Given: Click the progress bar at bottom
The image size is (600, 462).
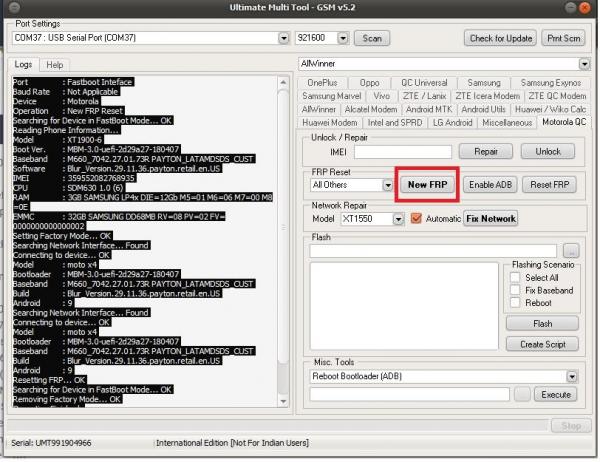Looking at the screenshot, I should tap(277, 426).
